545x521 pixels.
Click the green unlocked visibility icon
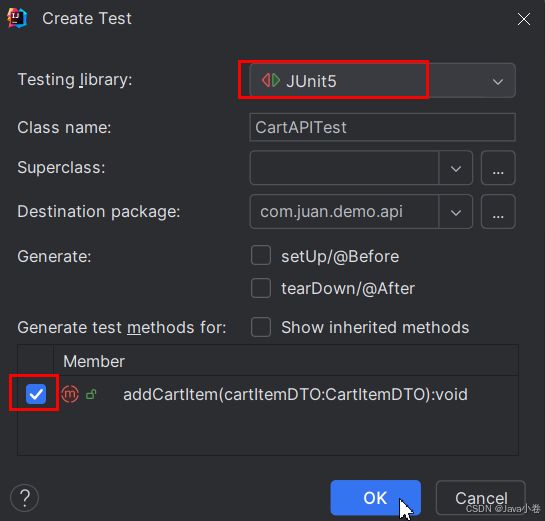(x=91, y=394)
